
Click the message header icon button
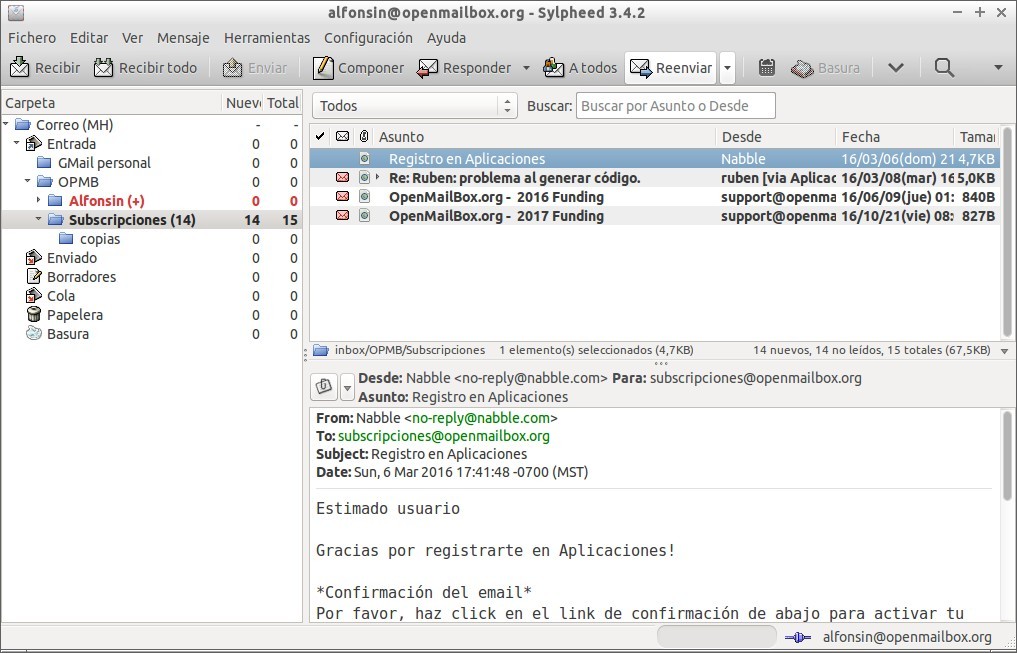[324, 387]
